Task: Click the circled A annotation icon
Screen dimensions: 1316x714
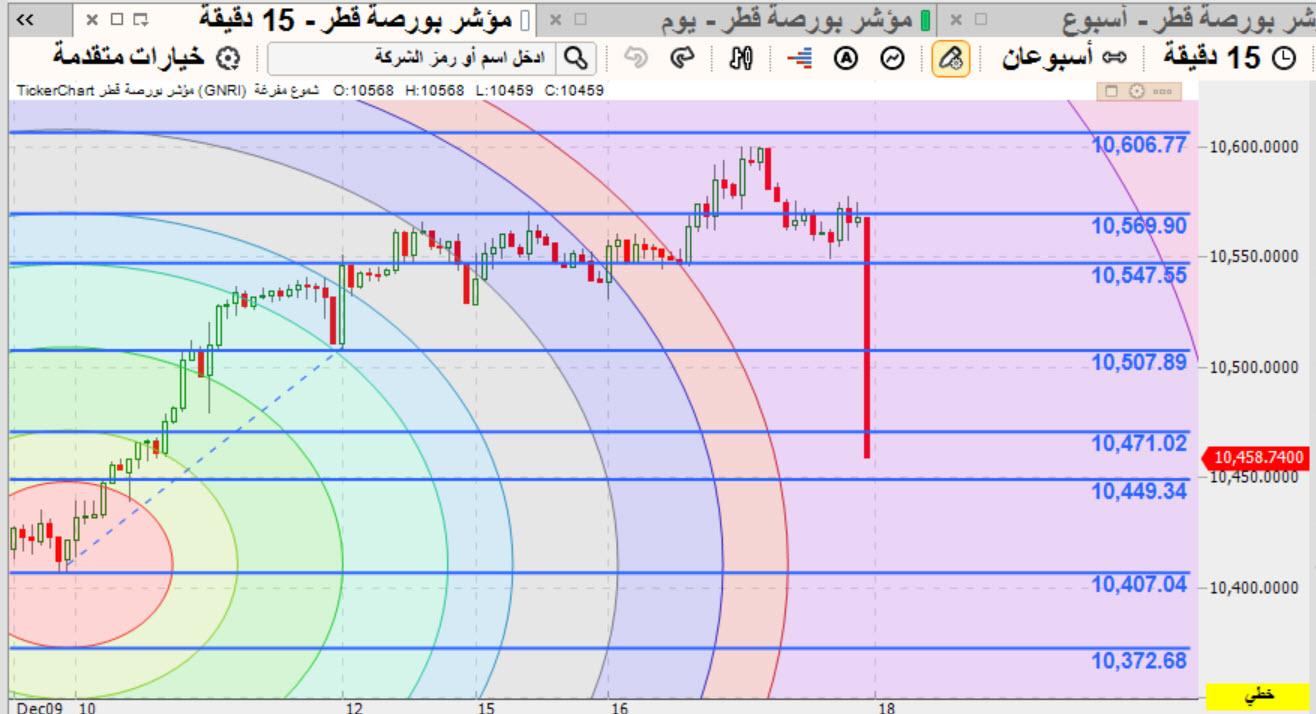Action: coord(846,59)
